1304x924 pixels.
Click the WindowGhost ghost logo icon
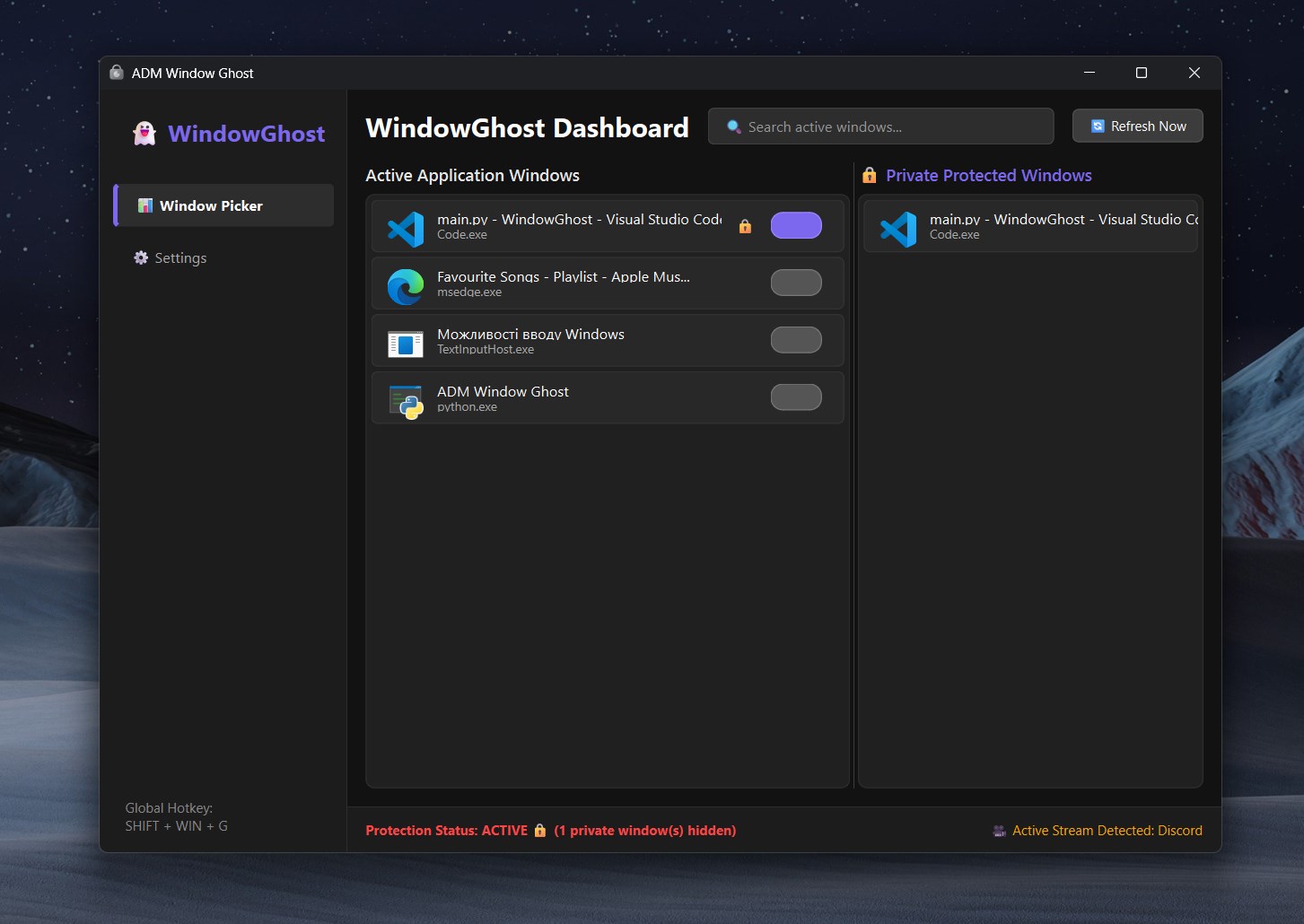click(x=144, y=134)
